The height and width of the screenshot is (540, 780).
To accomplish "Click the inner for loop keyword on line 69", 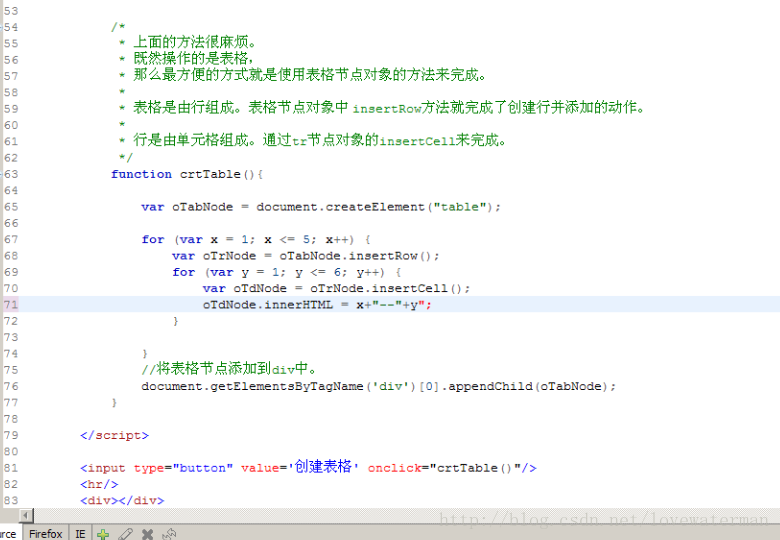I will click(184, 272).
